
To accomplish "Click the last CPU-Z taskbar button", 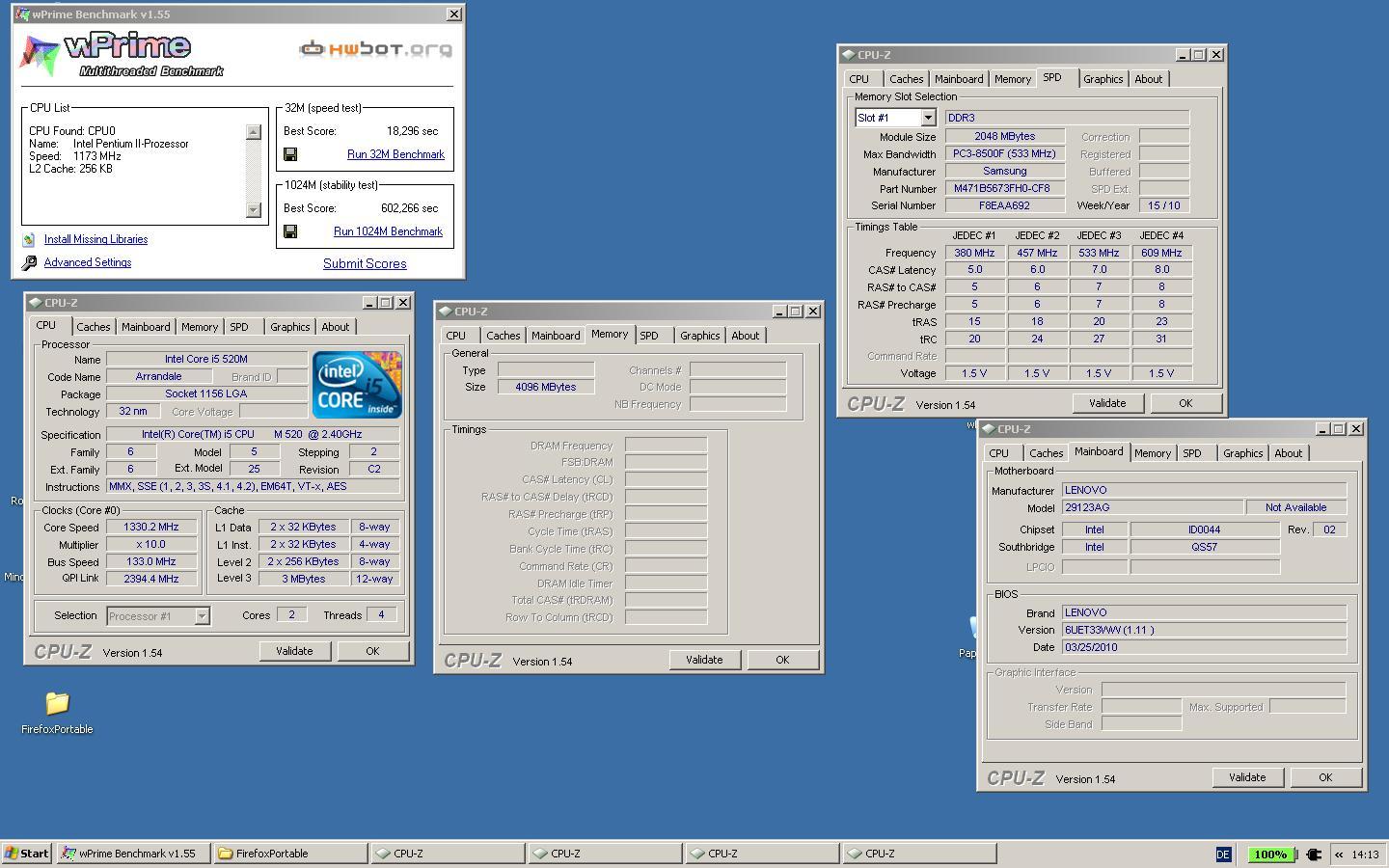I will tap(919, 854).
